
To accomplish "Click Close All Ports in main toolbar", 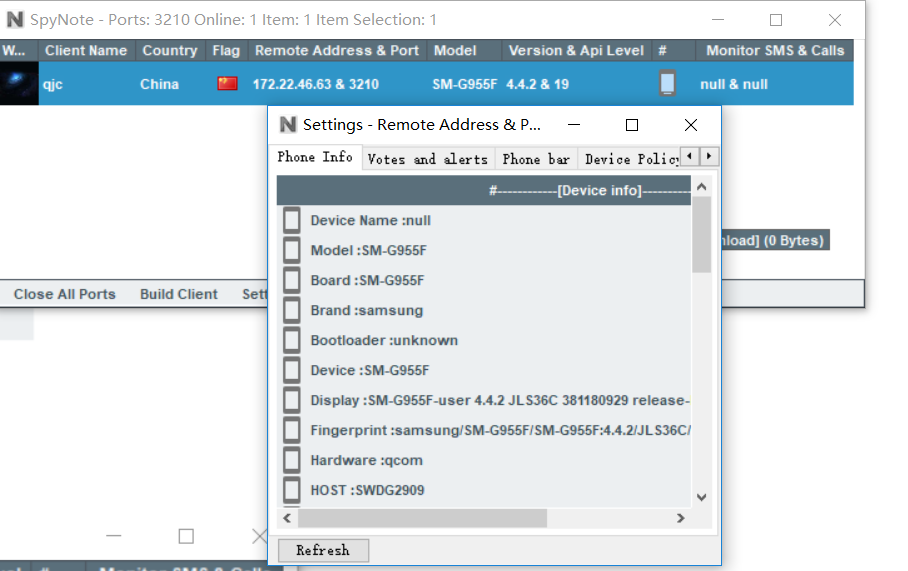I will [x=65, y=294].
